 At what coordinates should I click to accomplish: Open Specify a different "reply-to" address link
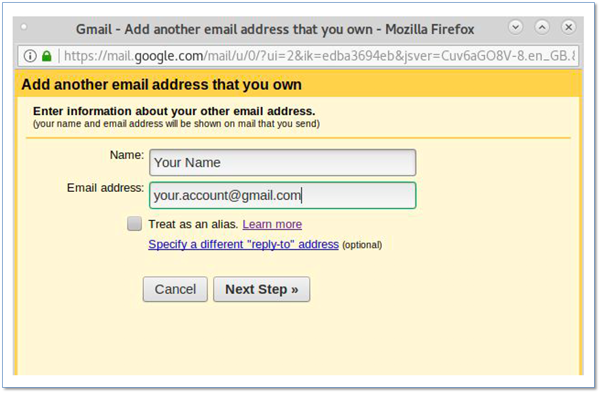click(x=243, y=244)
